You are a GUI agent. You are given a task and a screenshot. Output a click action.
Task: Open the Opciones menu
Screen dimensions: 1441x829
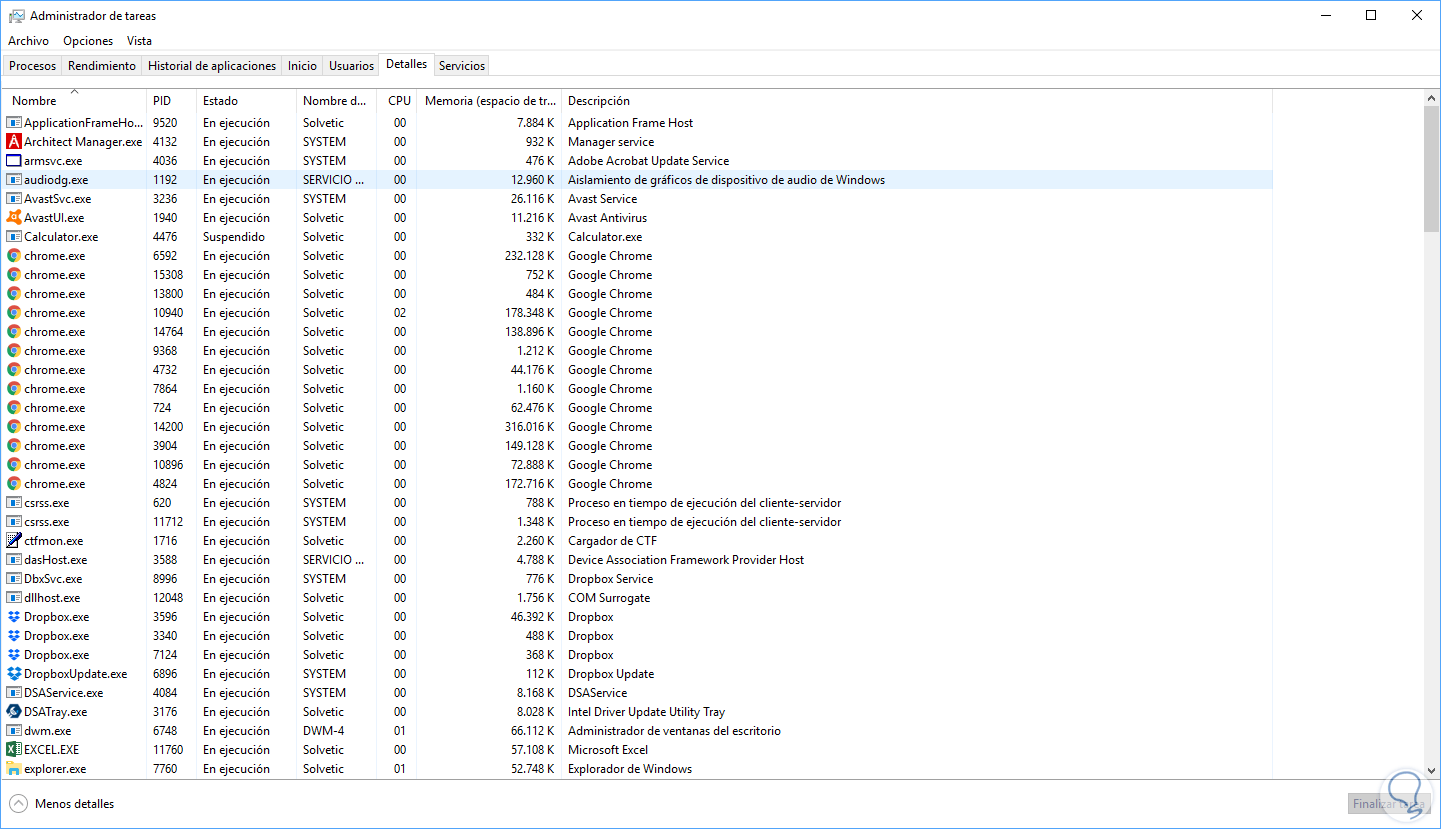click(88, 41)
